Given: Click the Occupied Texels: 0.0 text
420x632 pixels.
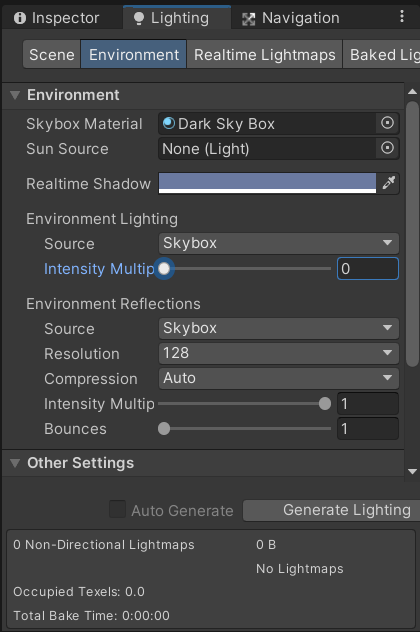Looking at the screenshot, I should 79,592.
